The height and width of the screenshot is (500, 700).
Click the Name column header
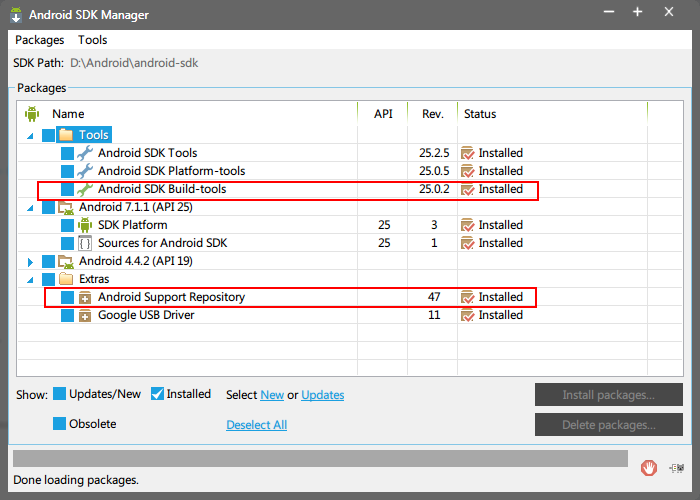point(68,114)
